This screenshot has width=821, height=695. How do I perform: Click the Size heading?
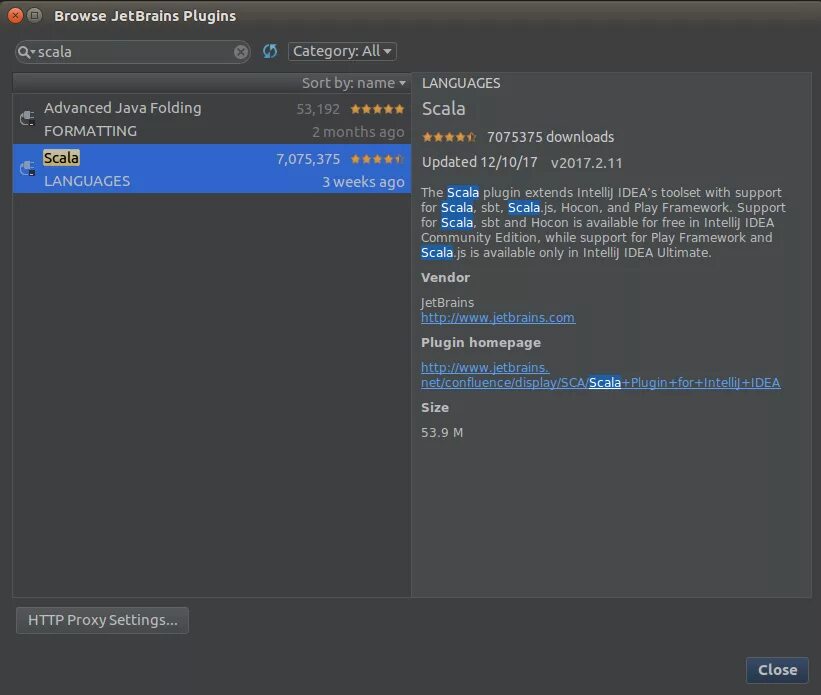435,407
